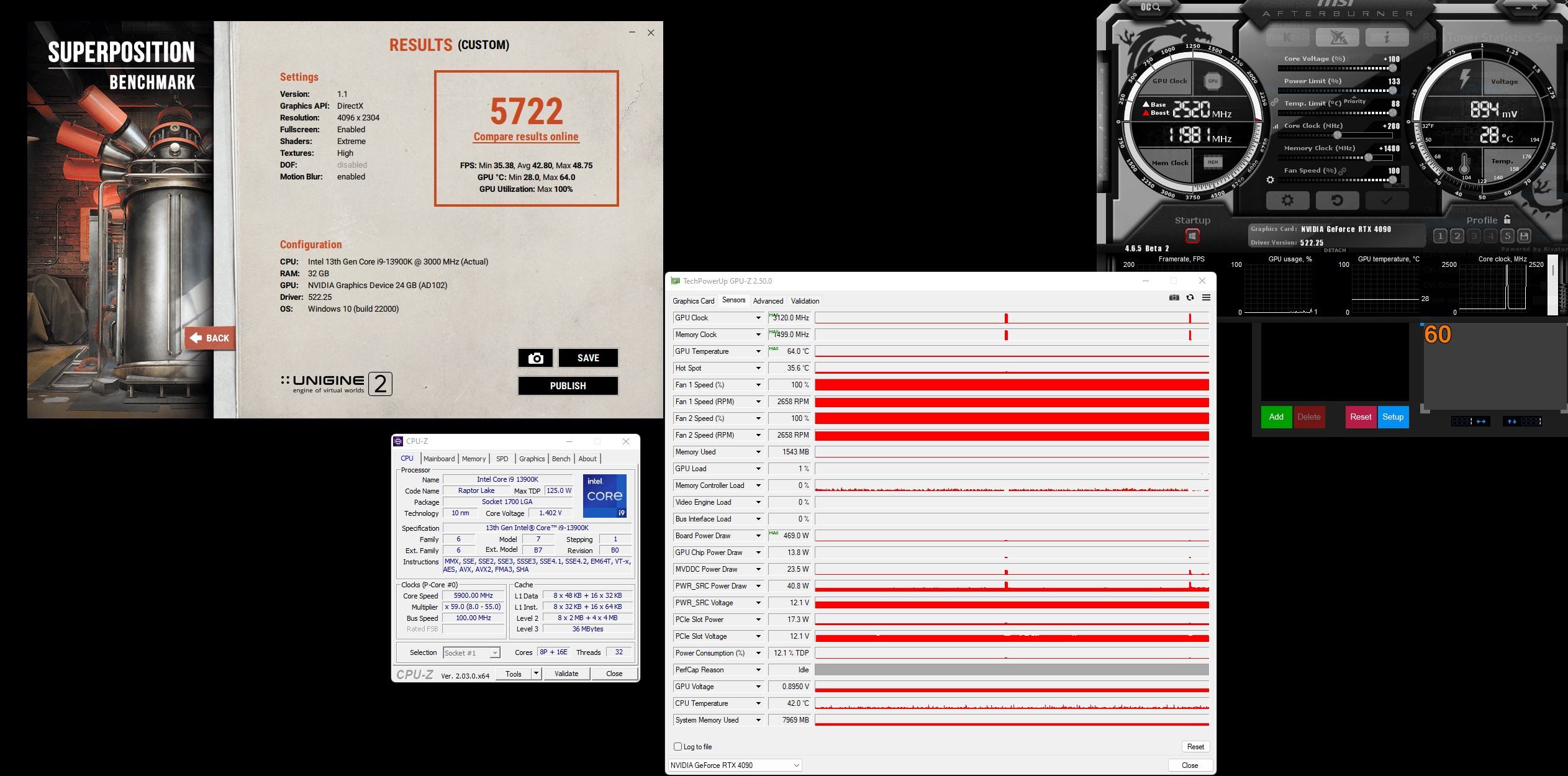The height and width of the screenshot is (776, 1568).
Task: Click the PUBLISH button in Superposition
Action: coord(568,386)
